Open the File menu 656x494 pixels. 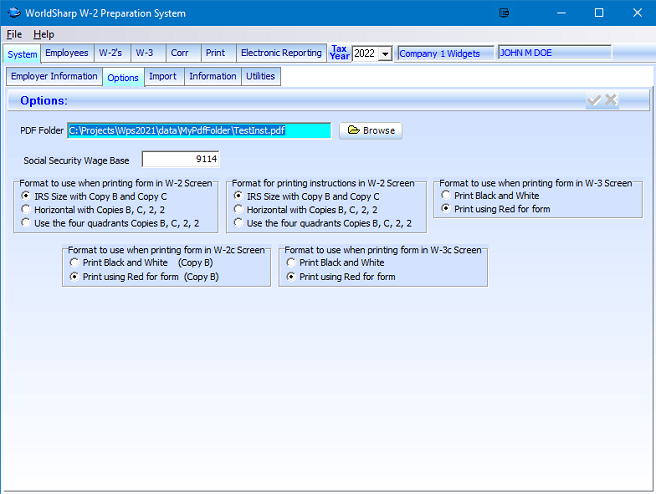point(14,34)
